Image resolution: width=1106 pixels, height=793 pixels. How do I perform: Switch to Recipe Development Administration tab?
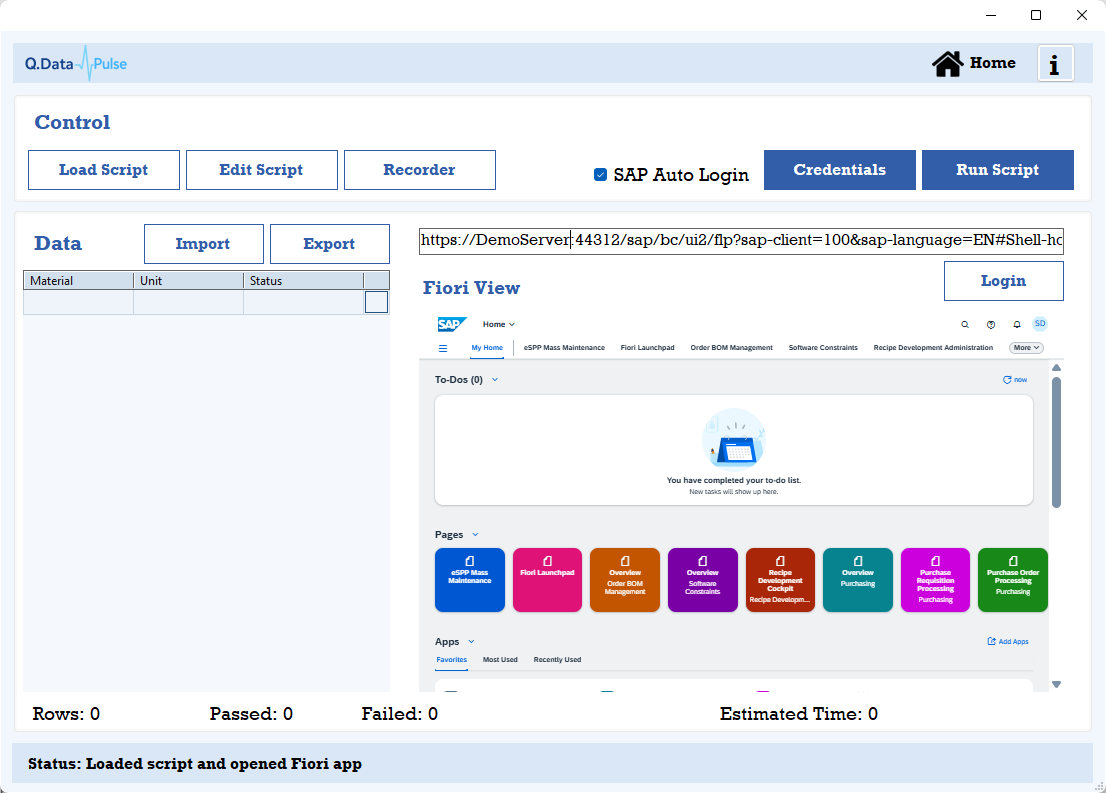point(933,348)
